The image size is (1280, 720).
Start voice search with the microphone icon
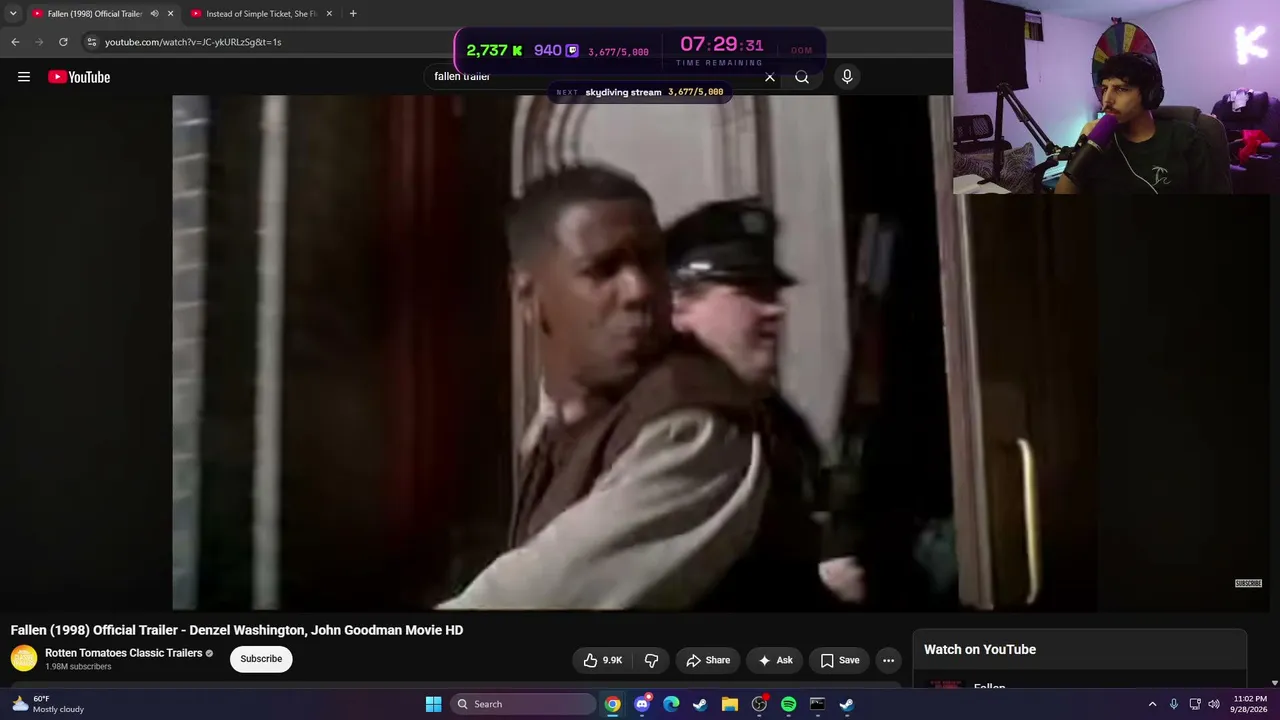[x=847, y=77]
